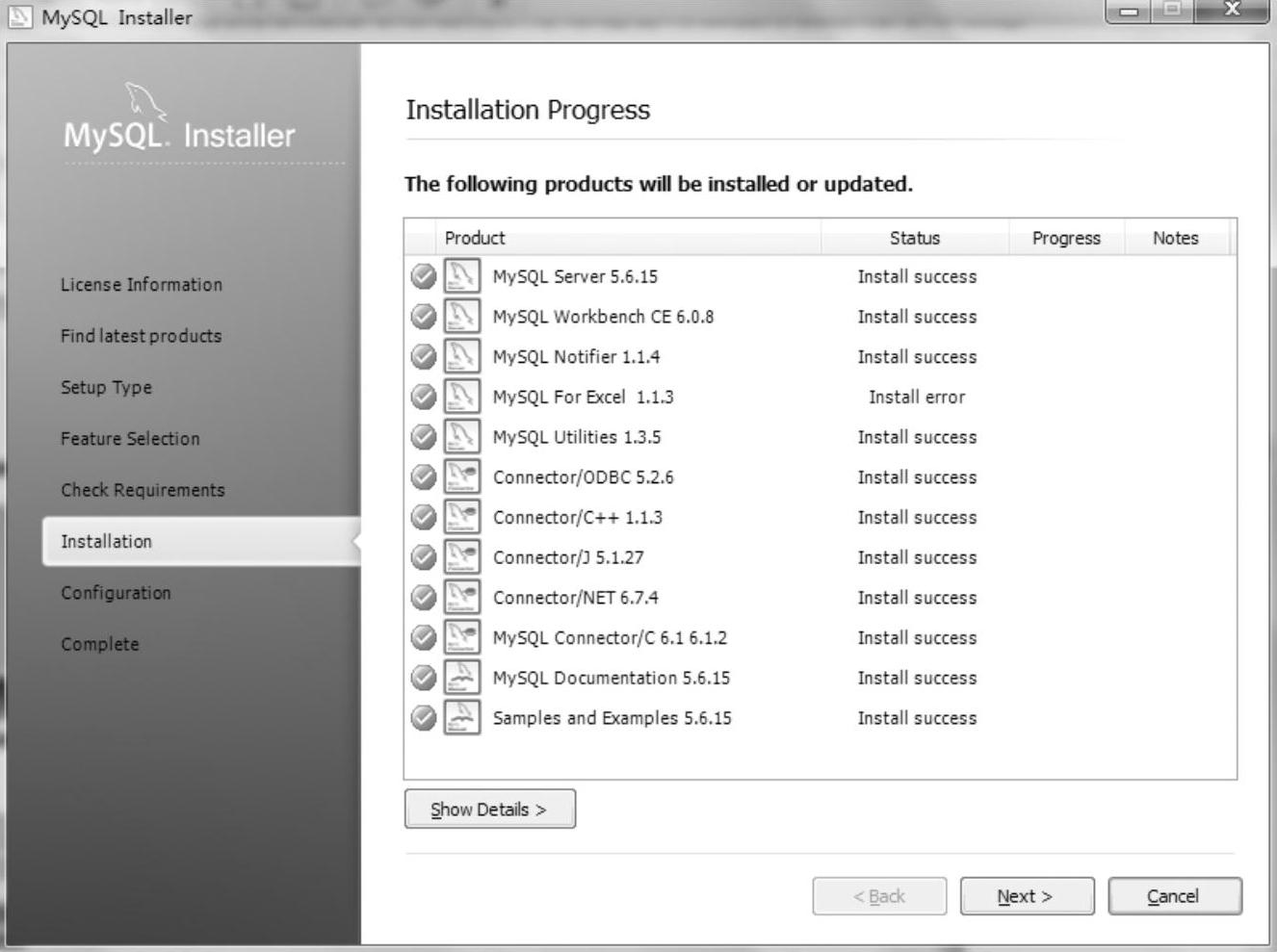Close the MySQL Installer window
Image resolution: width=1277 pixels, height=952 pixels.
pyautogui.click(x=1232, y=11)
